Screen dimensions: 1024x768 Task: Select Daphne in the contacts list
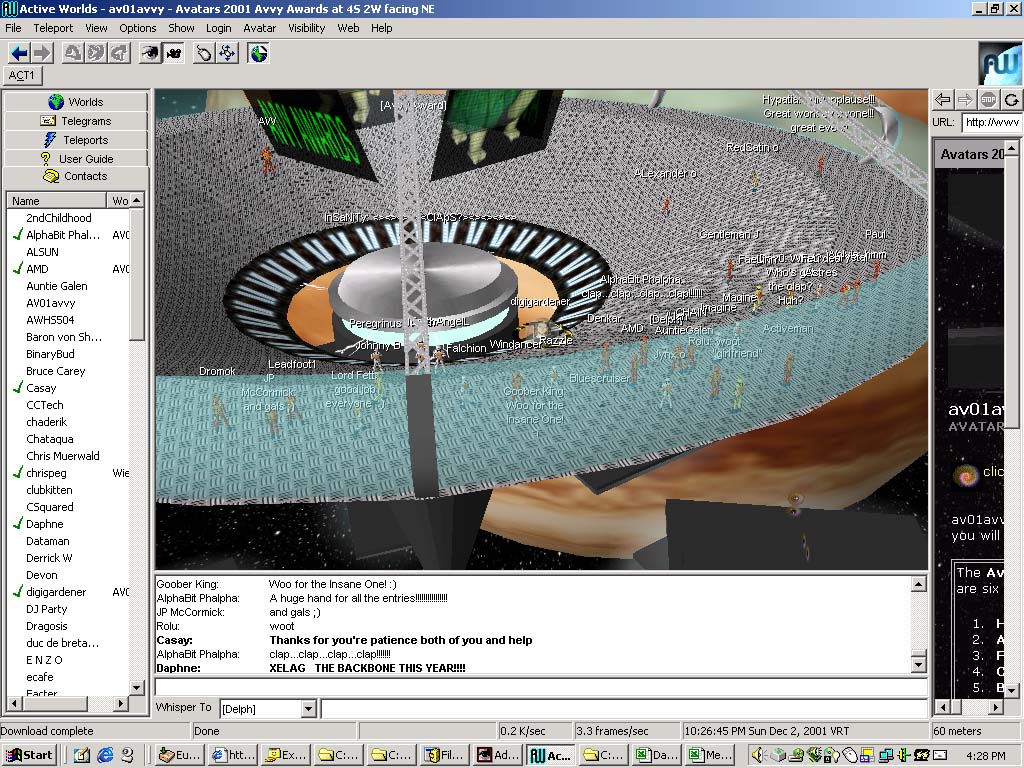tap(45, 524)
